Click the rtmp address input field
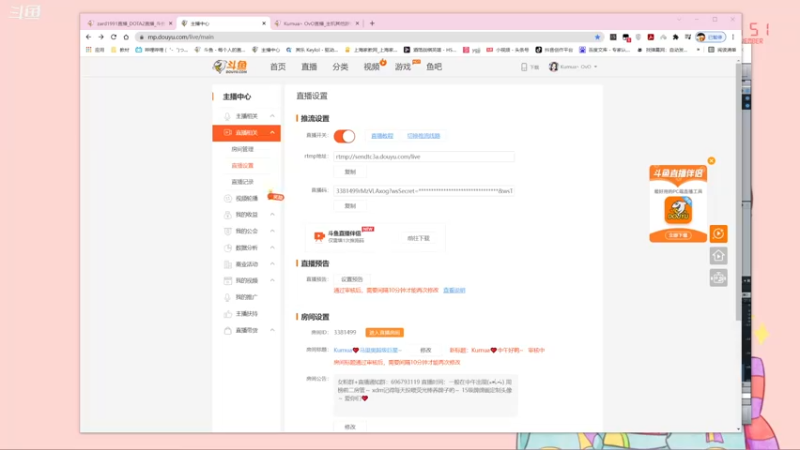The image size is (800, 450). (x=424, y=157)
